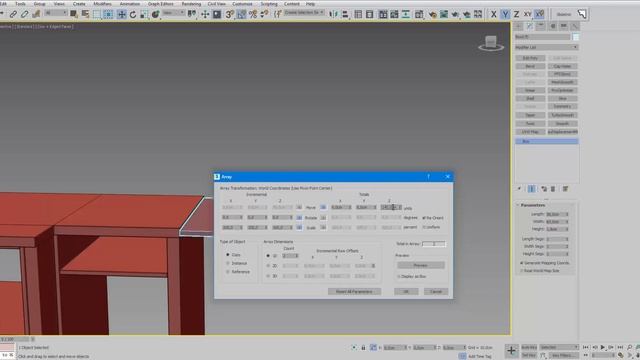Toggle Percent Snap icon
The height and width of the screenshot is (360, 640).
tap(253, 14)
